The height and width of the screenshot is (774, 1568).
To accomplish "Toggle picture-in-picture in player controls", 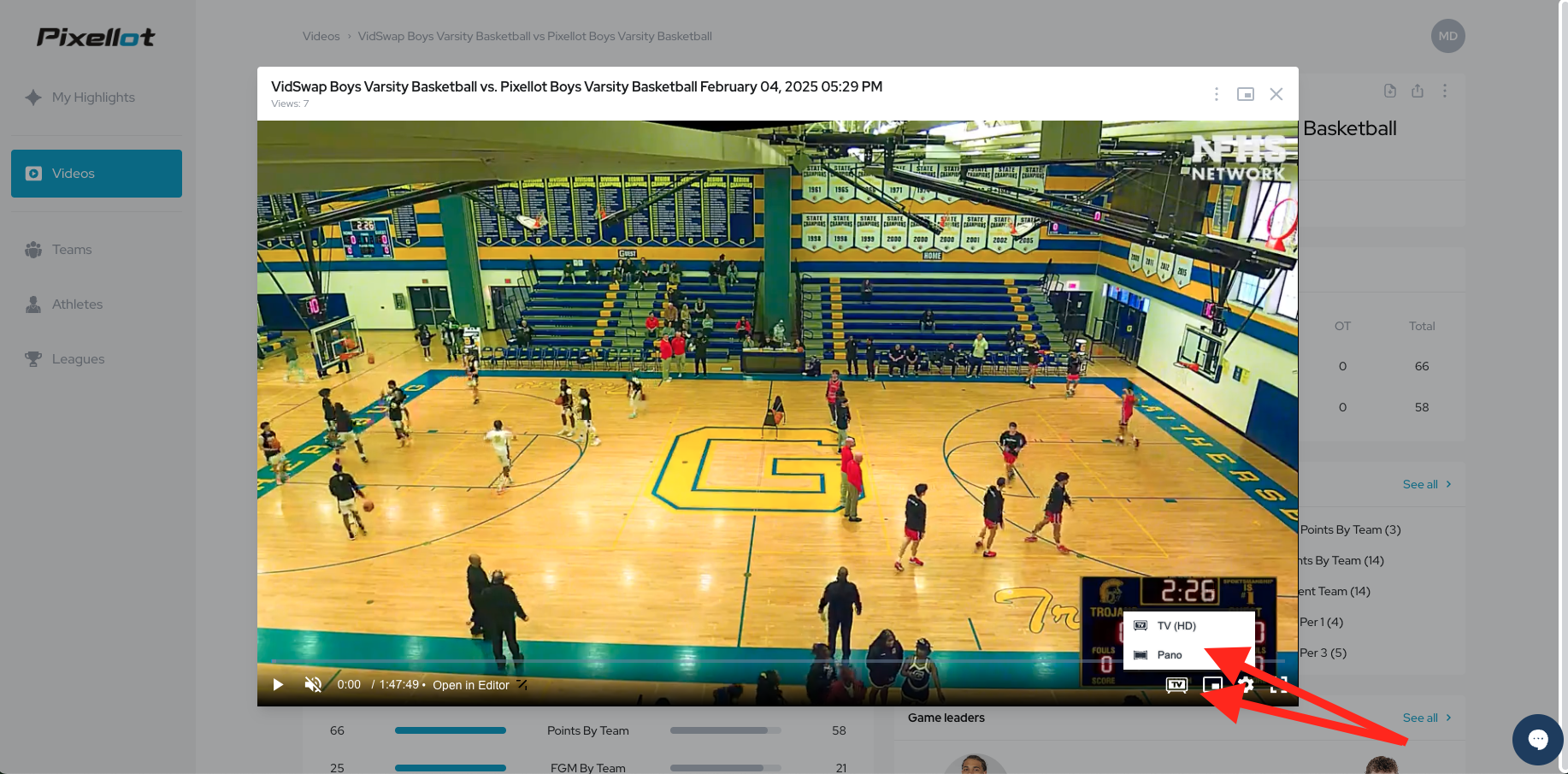I will click(1212, 685).
